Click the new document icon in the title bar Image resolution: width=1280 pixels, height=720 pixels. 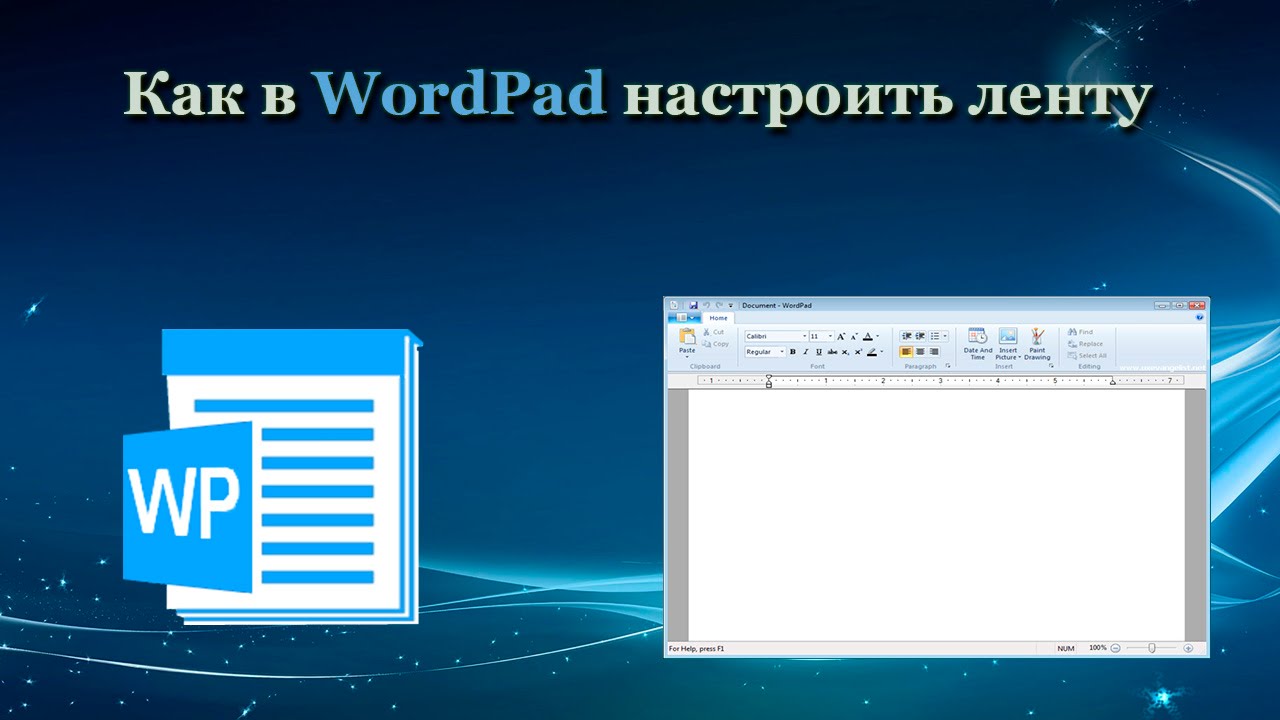point(674,305)
